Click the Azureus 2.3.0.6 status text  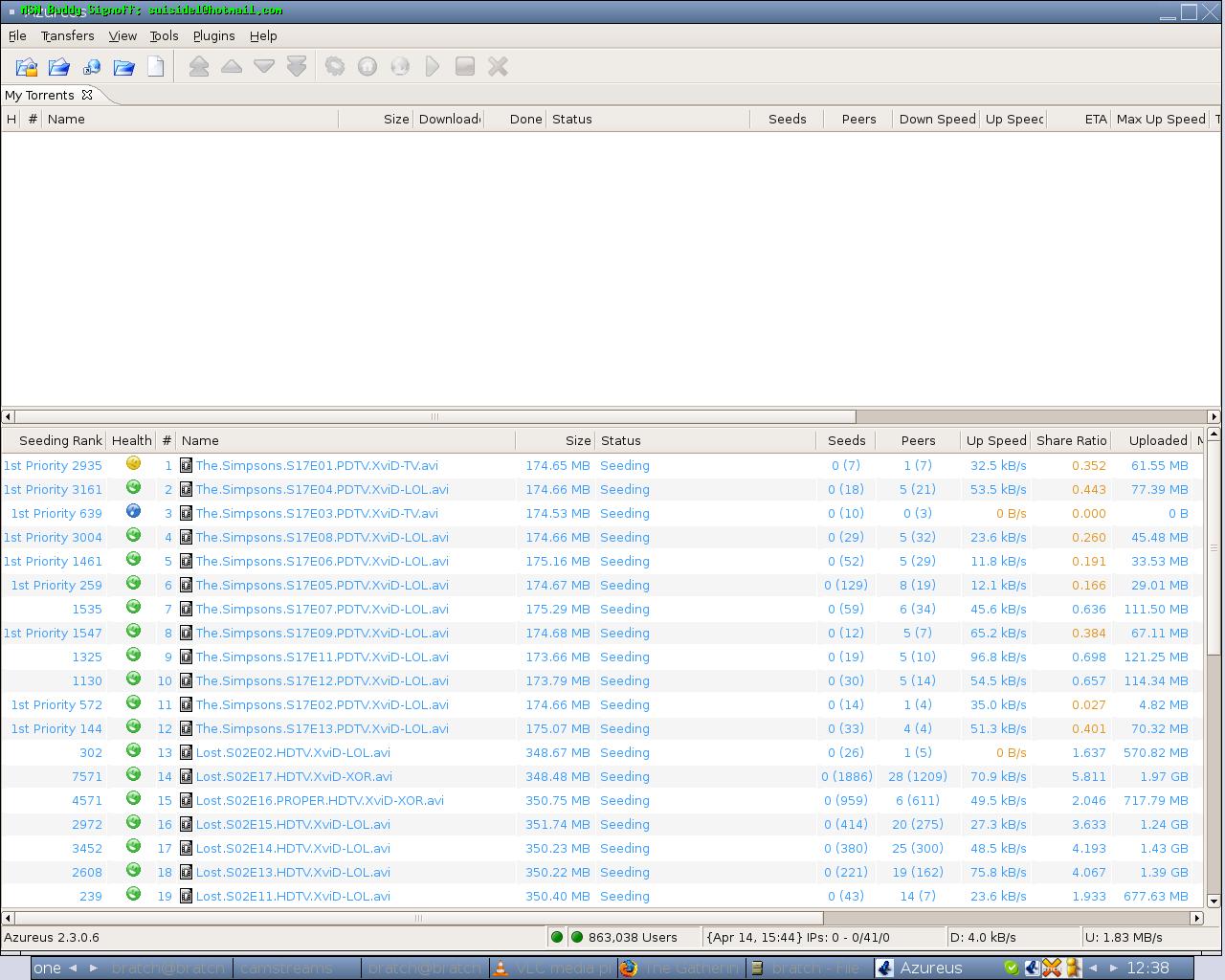click(52, 937)
